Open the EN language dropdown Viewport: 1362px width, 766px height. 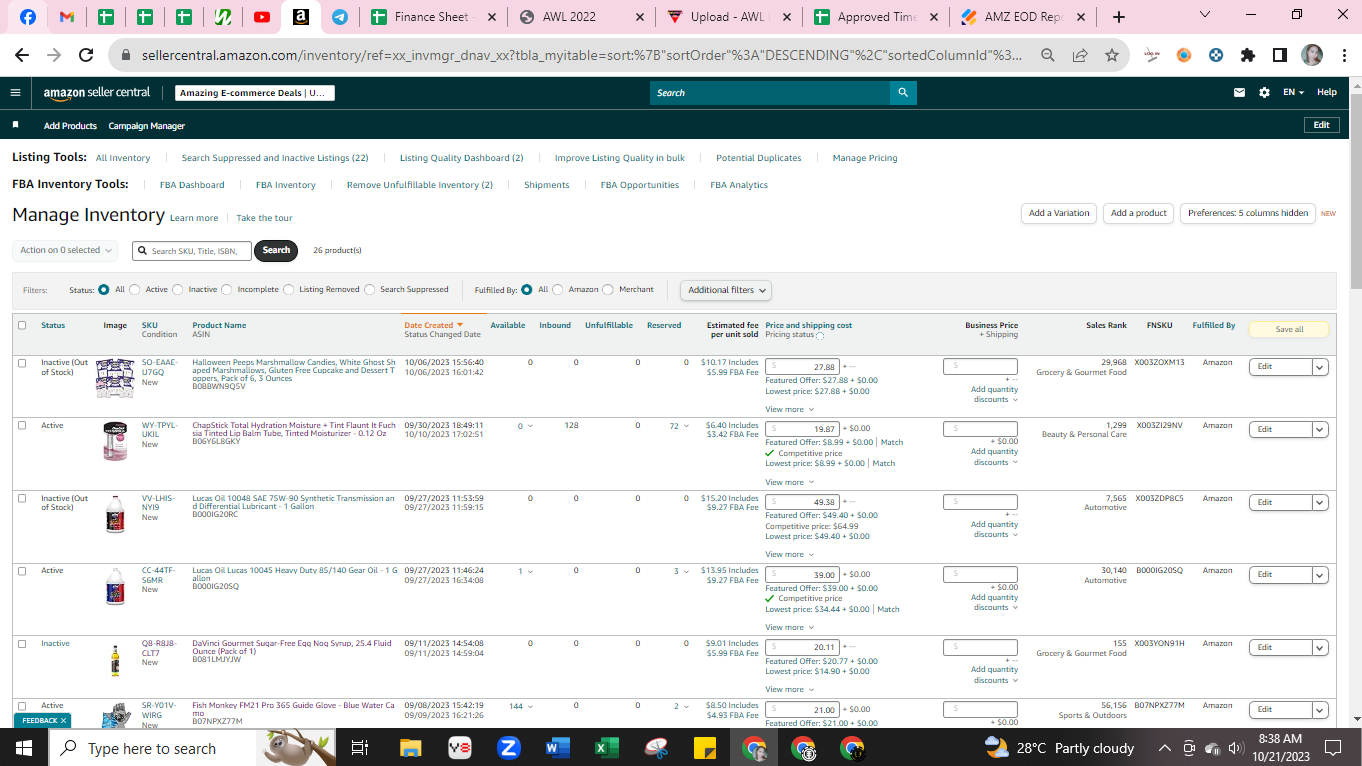1293,92
